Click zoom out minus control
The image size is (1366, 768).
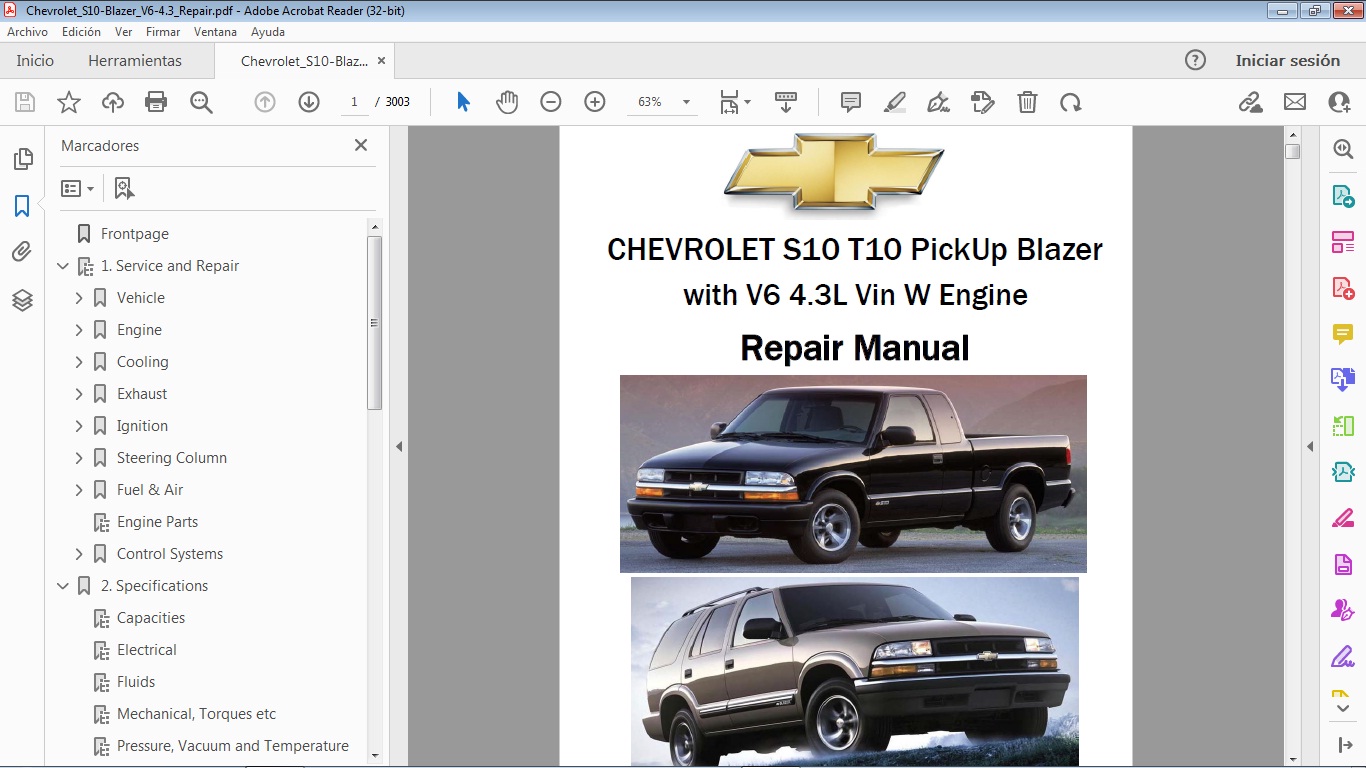[550, 101]
